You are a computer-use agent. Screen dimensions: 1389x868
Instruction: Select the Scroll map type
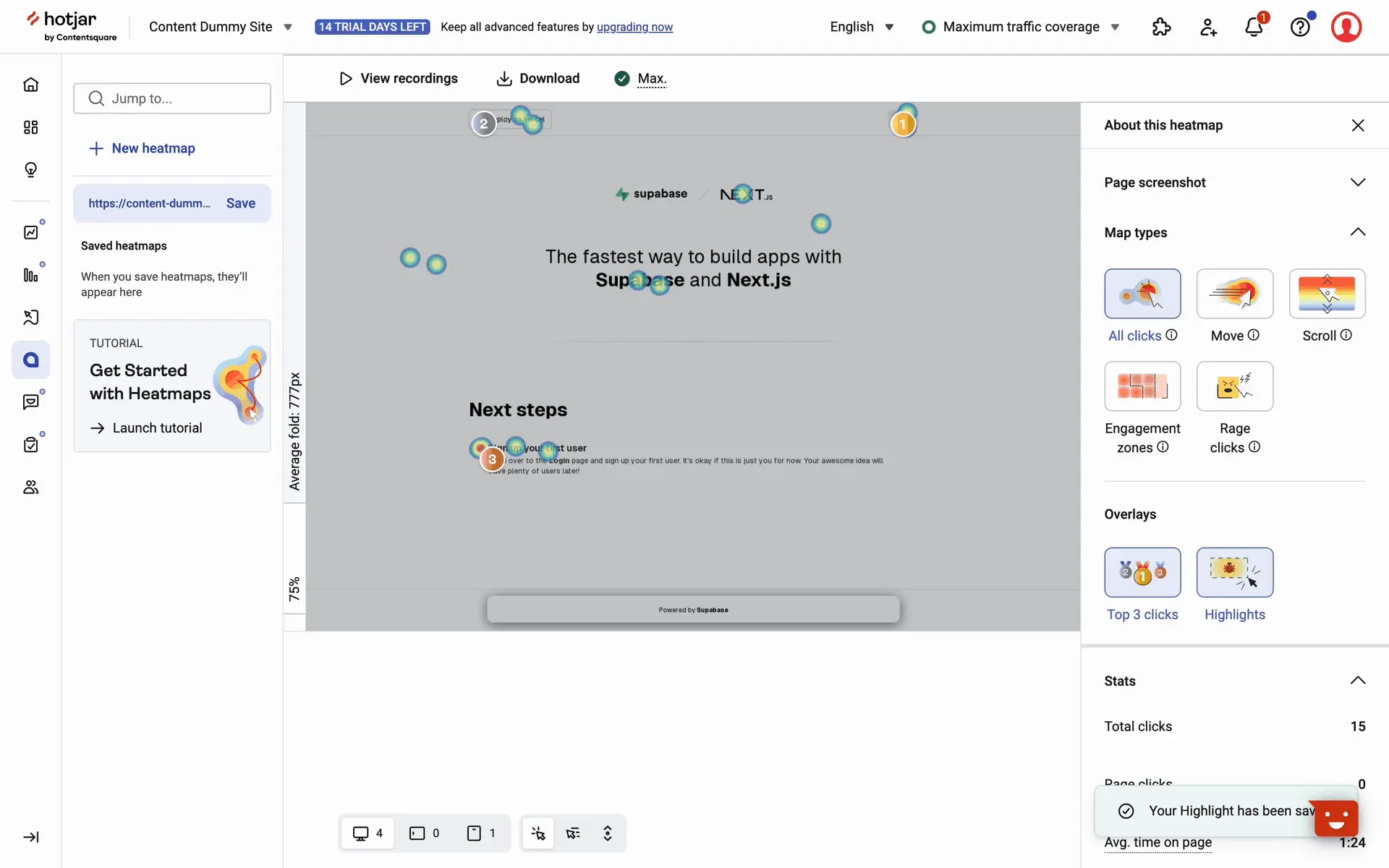pos(1327,294)
